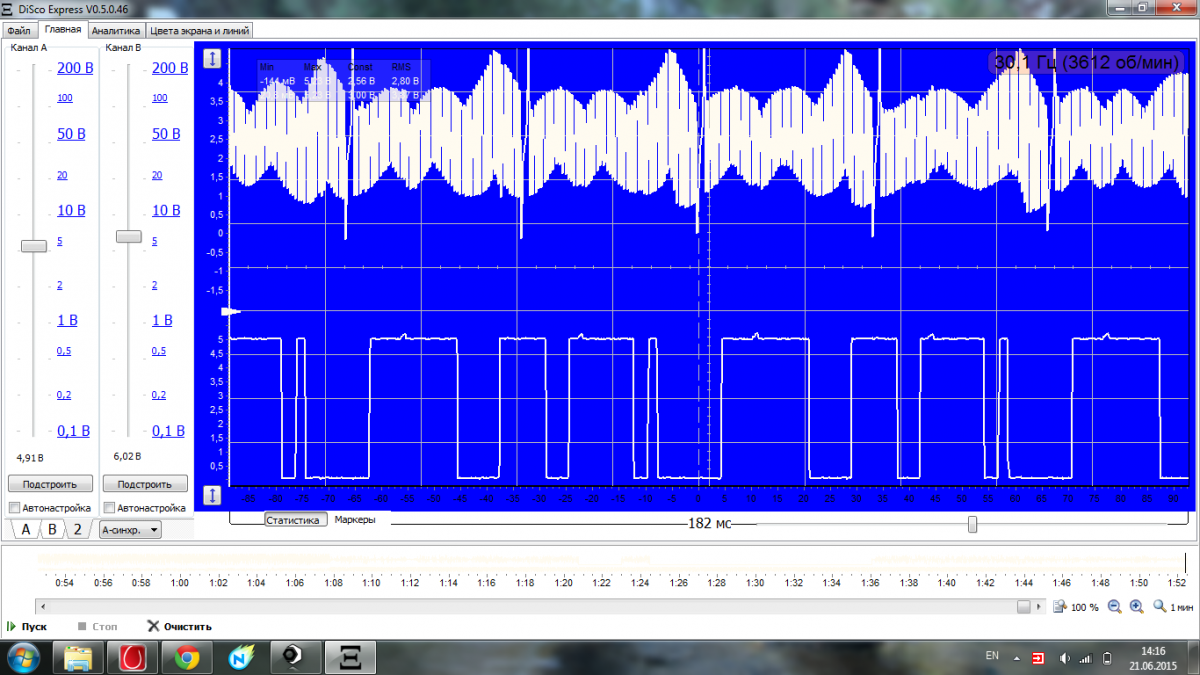
Task: Click Очистить to clear the recording
Action: [x=180, y=627]
